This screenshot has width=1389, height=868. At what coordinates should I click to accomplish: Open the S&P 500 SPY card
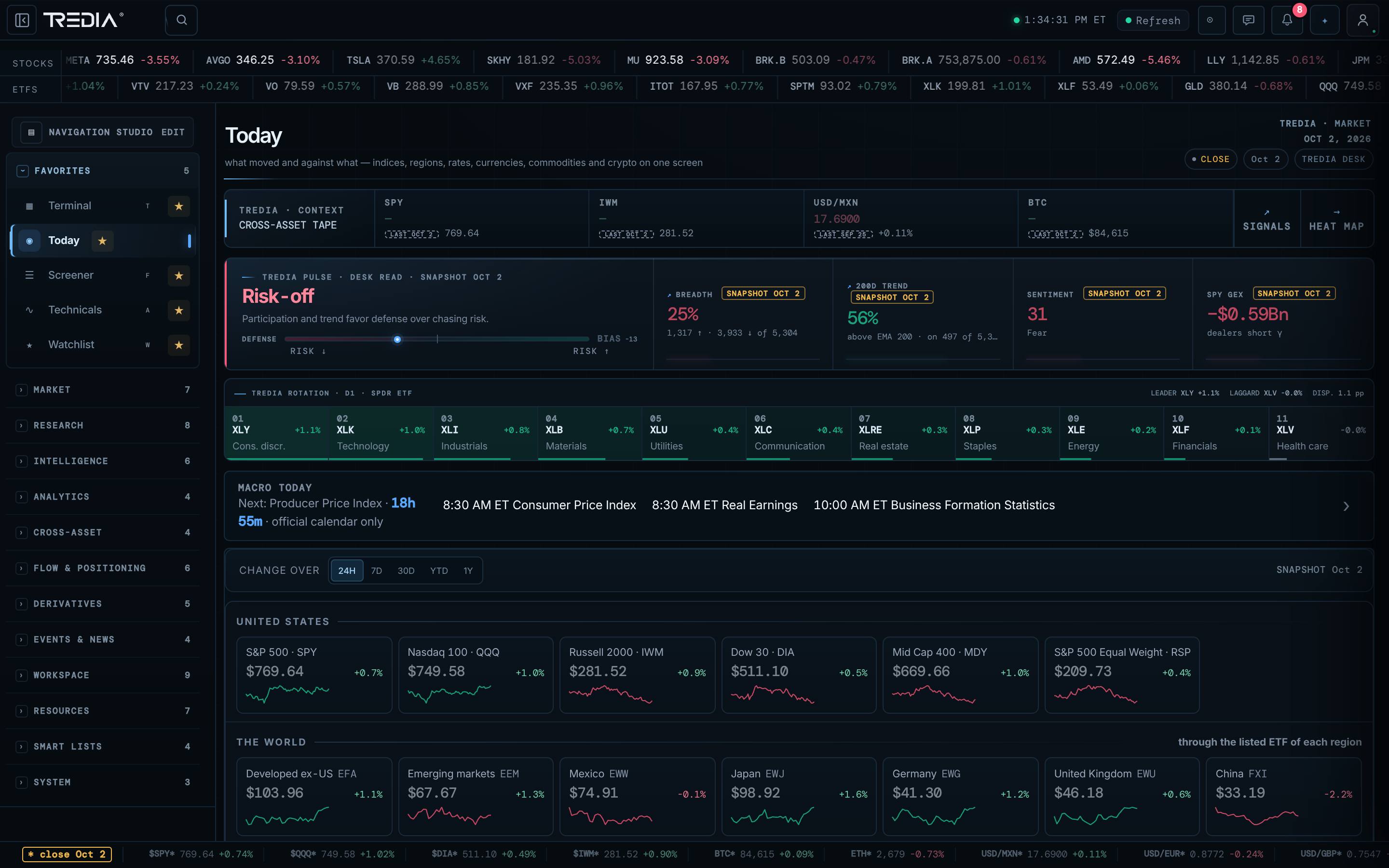[x=314, y=675]
